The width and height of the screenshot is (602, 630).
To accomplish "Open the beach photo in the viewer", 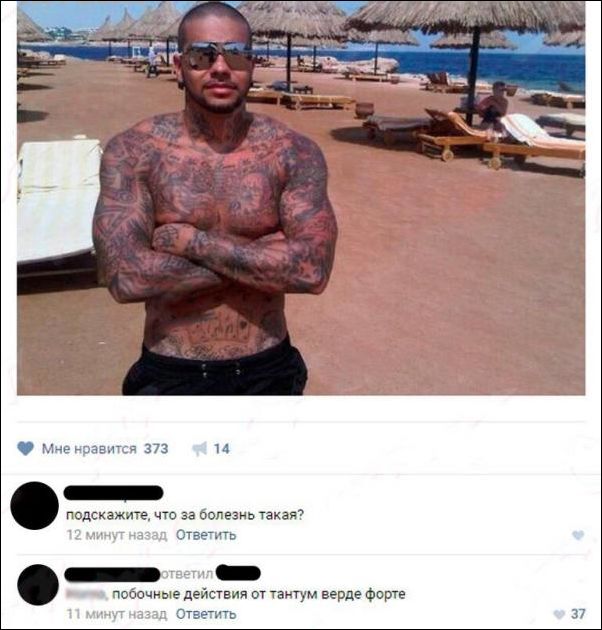I will (301, 198).
